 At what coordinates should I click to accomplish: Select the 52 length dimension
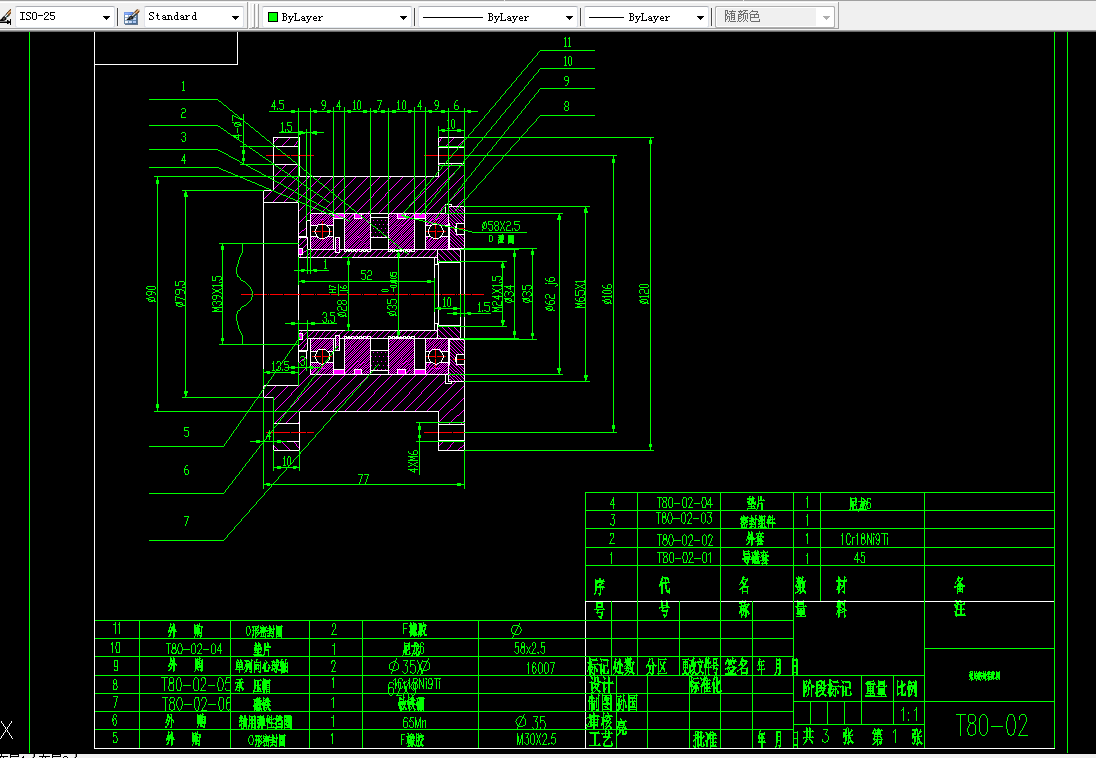tap(366, 275)
